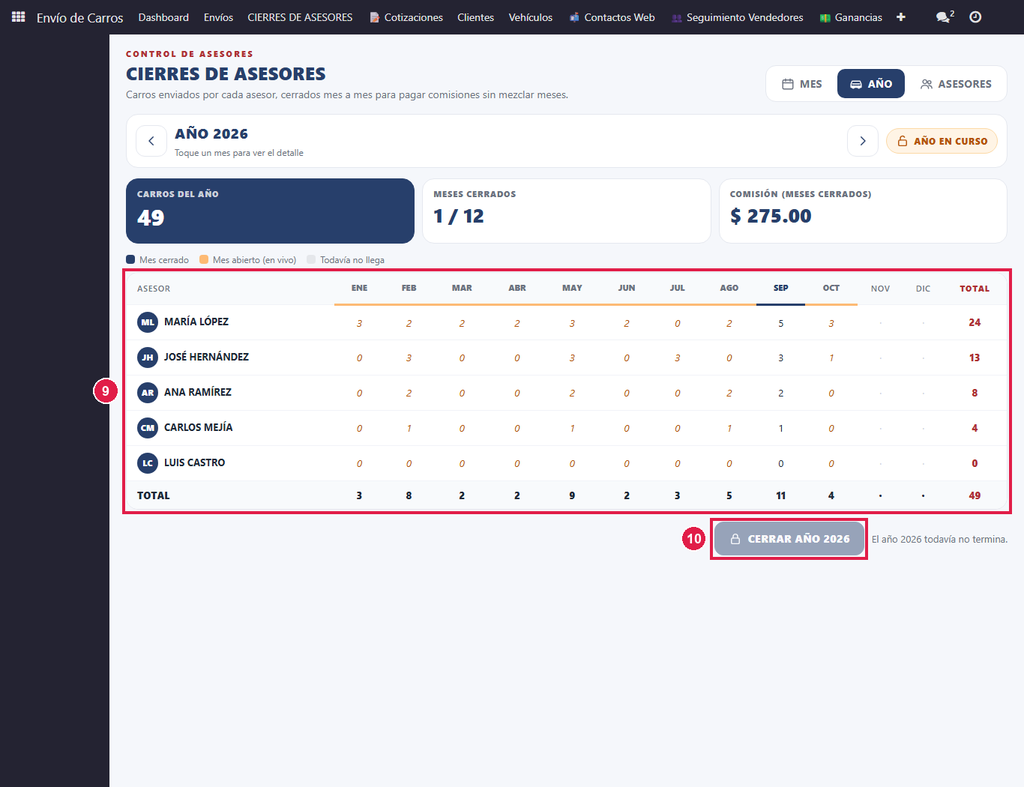The width and height of the screenshot is (1024, 787).
Task: Open the Contactos Web menu
Action: tap(612, 17)
